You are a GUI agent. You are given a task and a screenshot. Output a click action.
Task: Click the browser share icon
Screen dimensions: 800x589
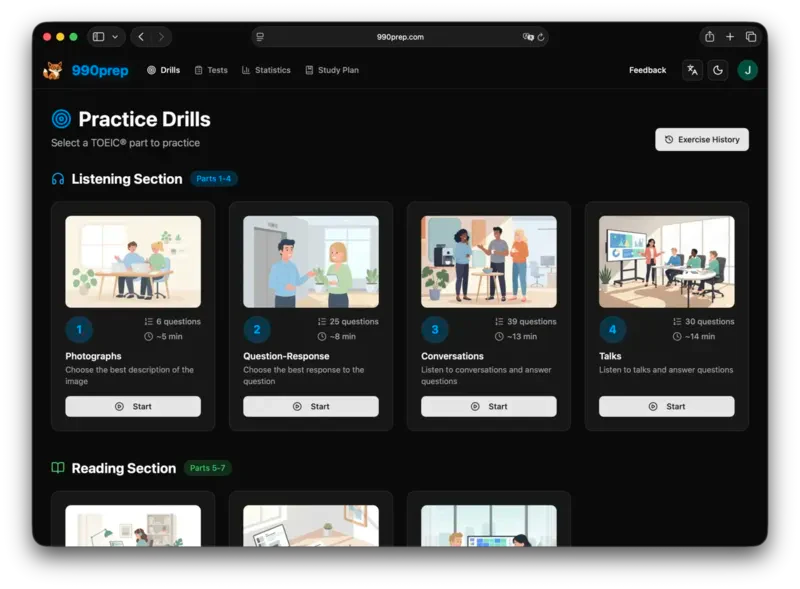pos(709,37)
